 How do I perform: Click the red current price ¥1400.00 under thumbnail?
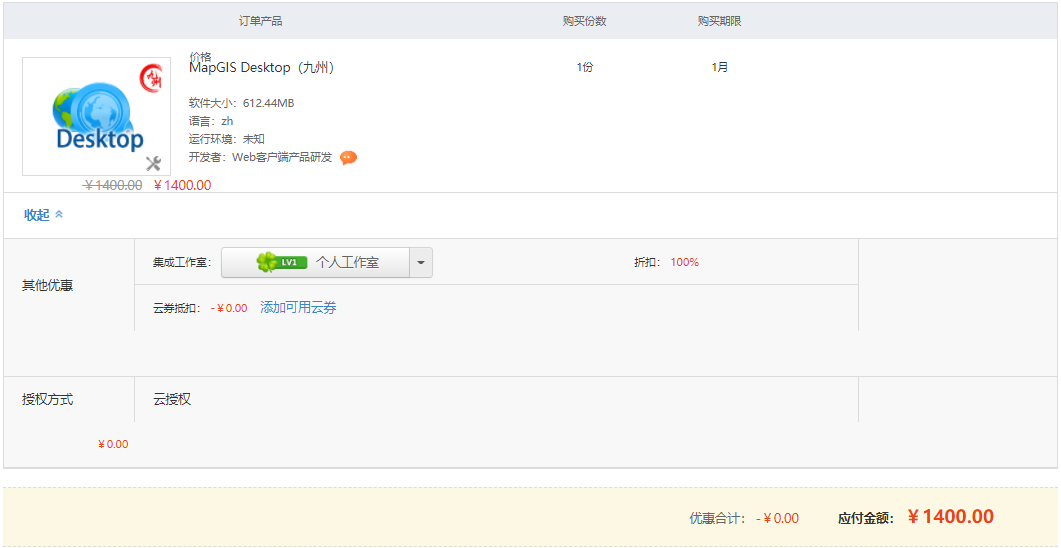(183, 185)
